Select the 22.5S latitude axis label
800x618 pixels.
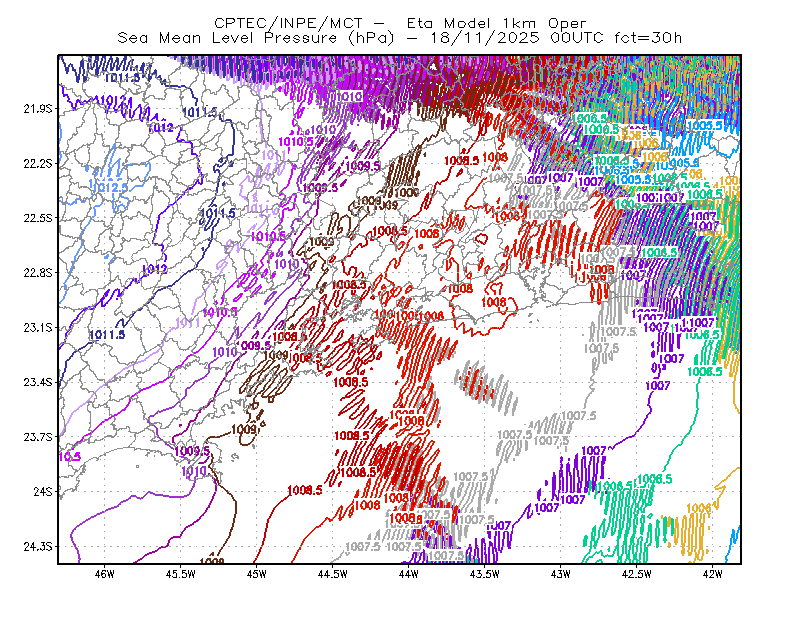coord(38,218)
